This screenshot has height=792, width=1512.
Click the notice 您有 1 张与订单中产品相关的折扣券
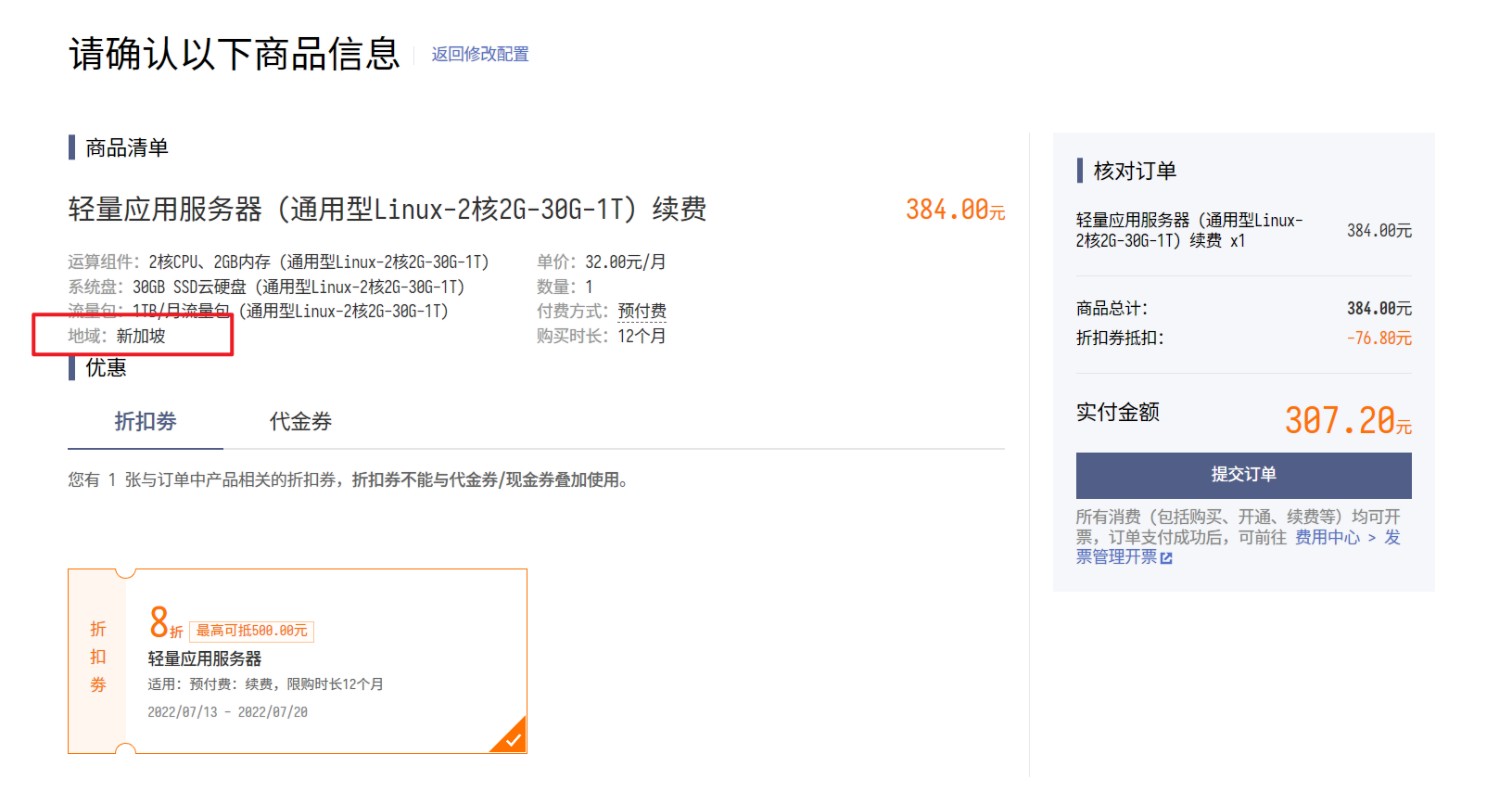[x=349, y=480]
